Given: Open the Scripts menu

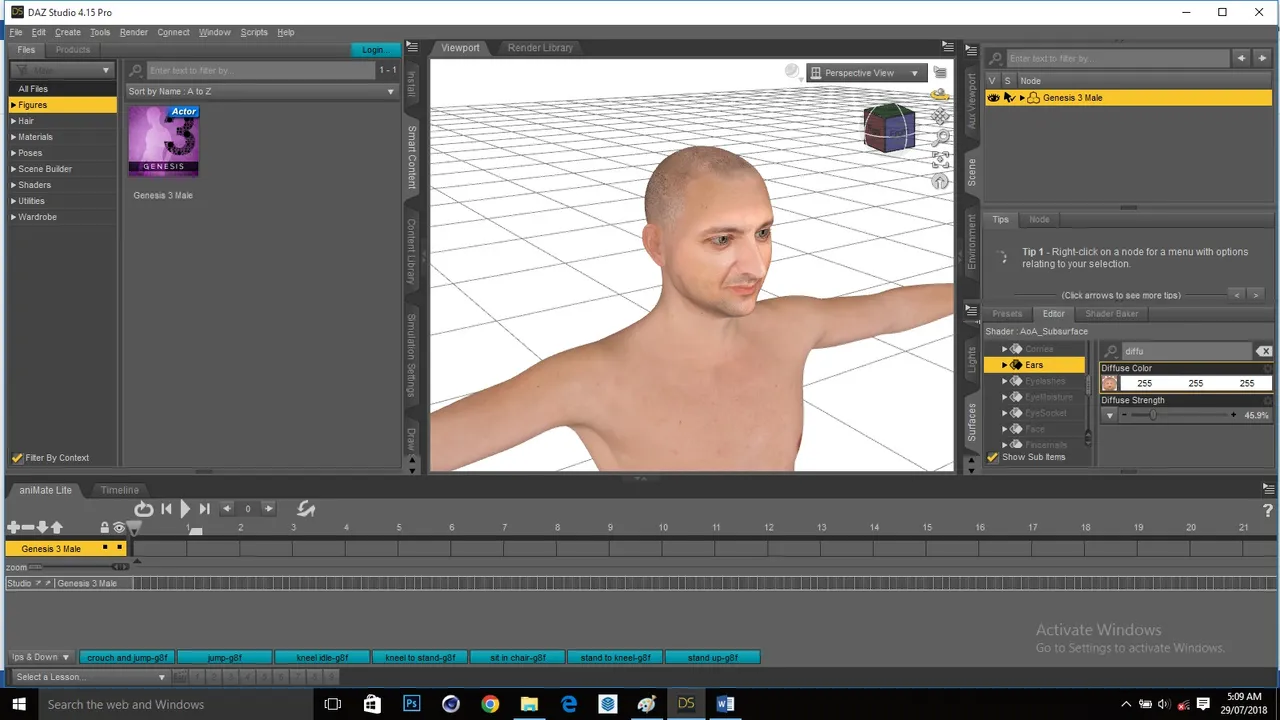Looking at the screenshot, I should click(254, 32).
